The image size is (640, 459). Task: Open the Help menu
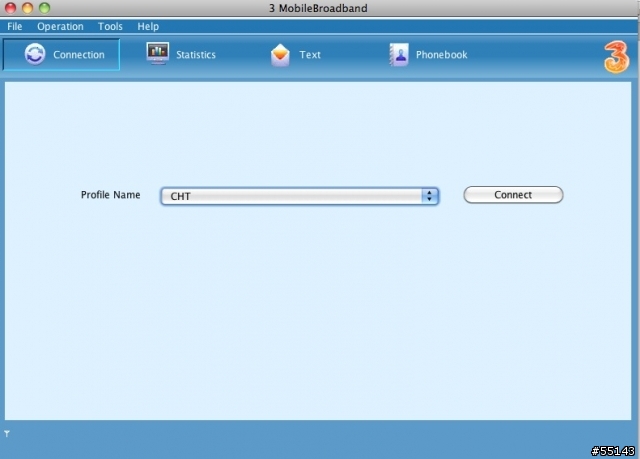(148, 27)
